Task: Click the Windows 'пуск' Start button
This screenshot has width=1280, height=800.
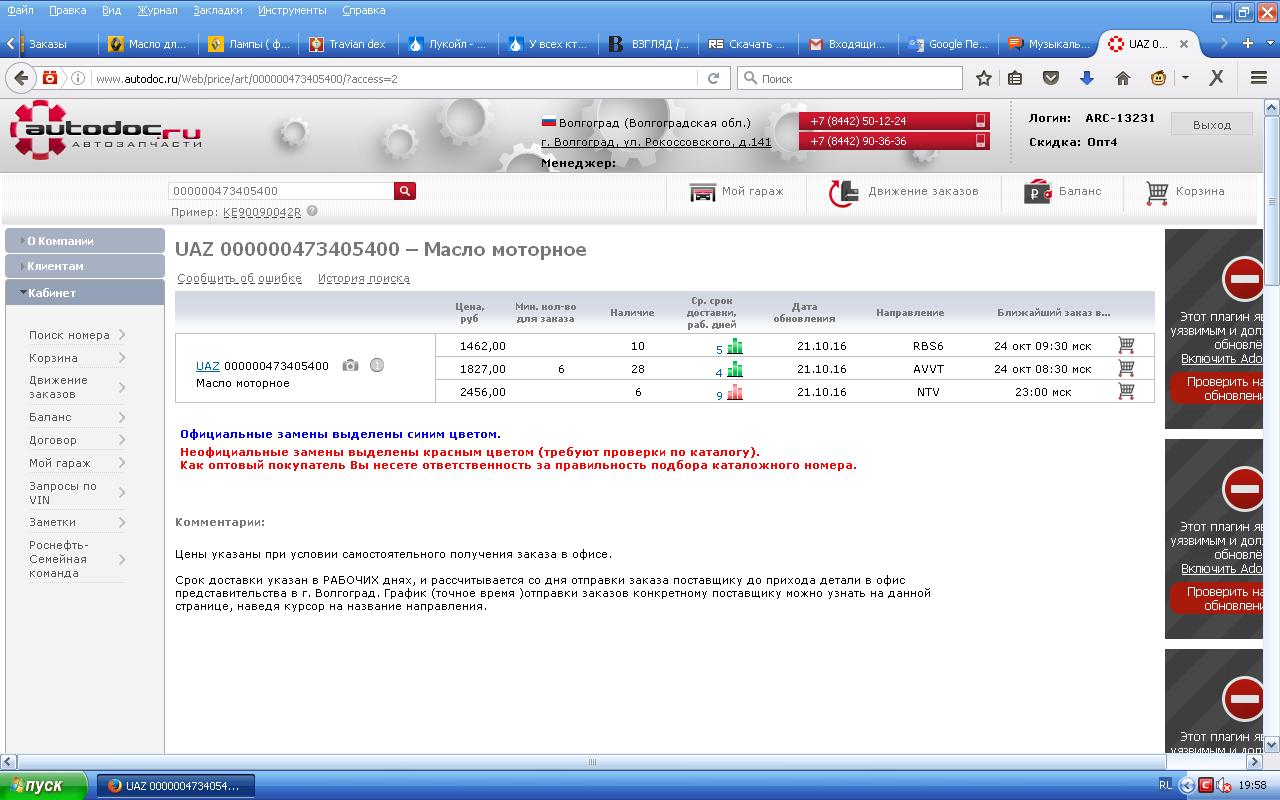Action: click(44, 786)
